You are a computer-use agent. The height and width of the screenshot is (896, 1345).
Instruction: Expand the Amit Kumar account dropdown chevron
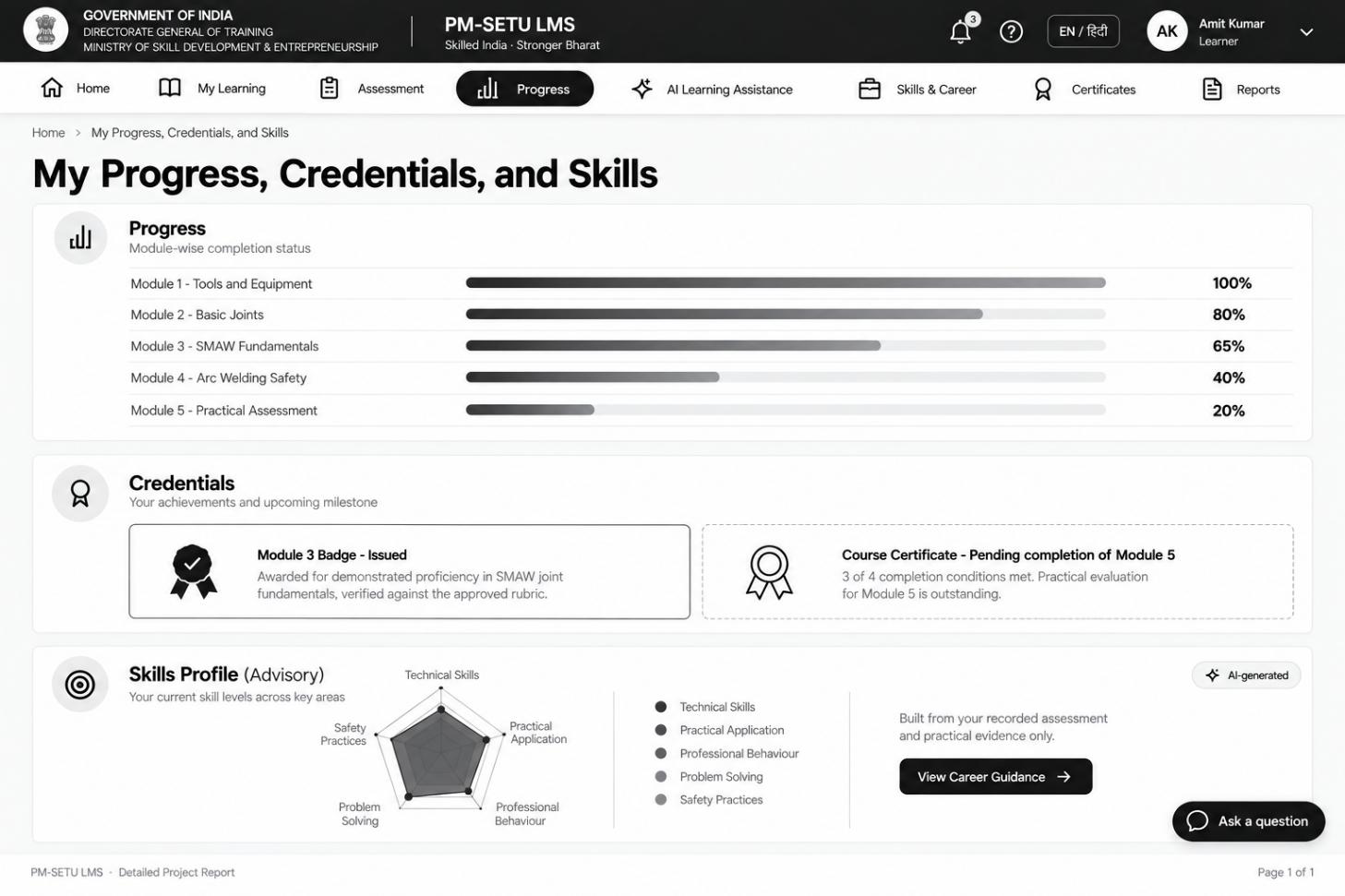pos(1306,32)
